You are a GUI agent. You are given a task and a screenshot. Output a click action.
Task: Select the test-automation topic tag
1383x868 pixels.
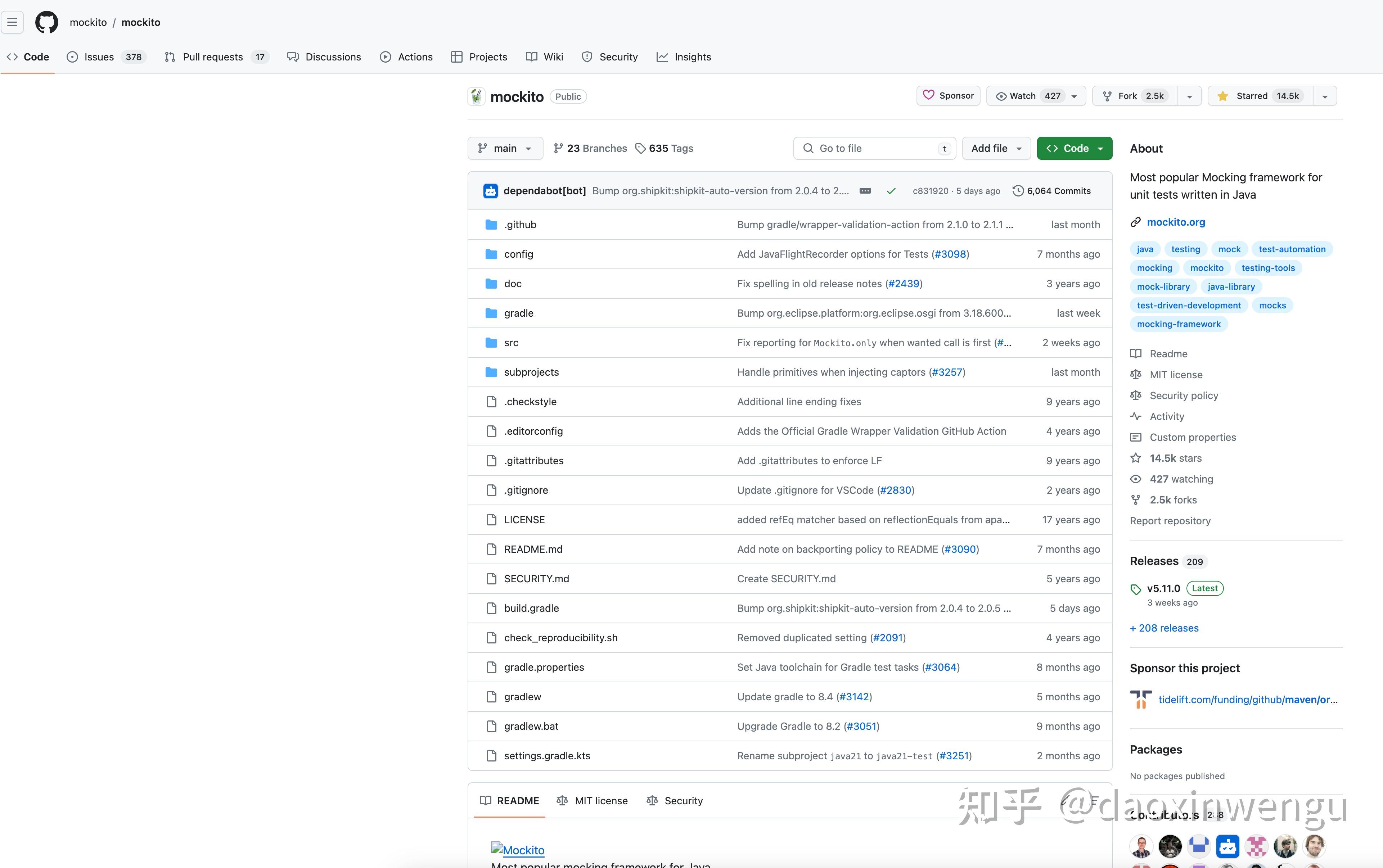click(x=1292, y=249)
